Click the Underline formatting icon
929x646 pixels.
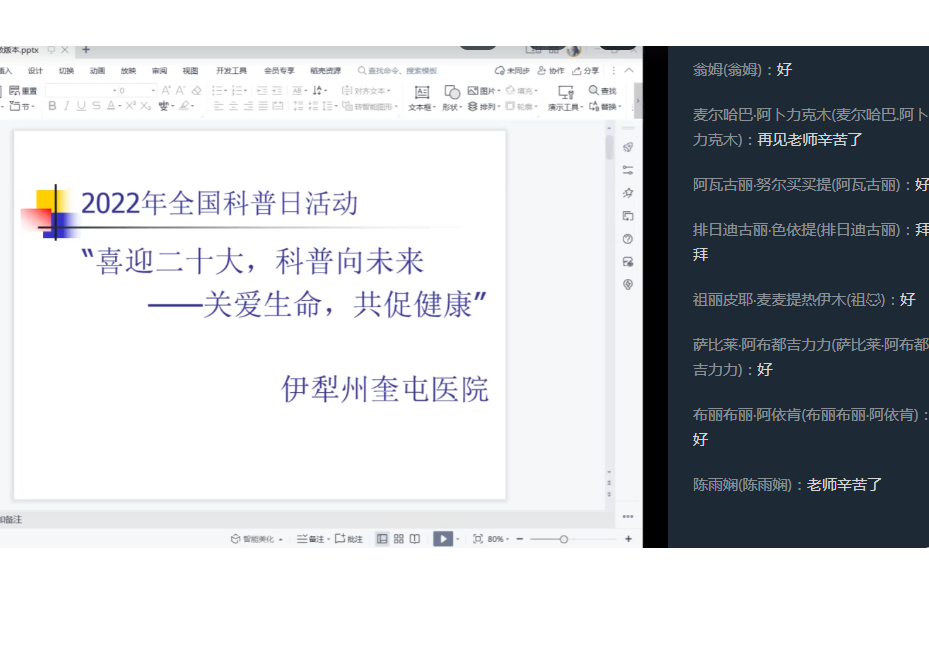coord(81,106)
